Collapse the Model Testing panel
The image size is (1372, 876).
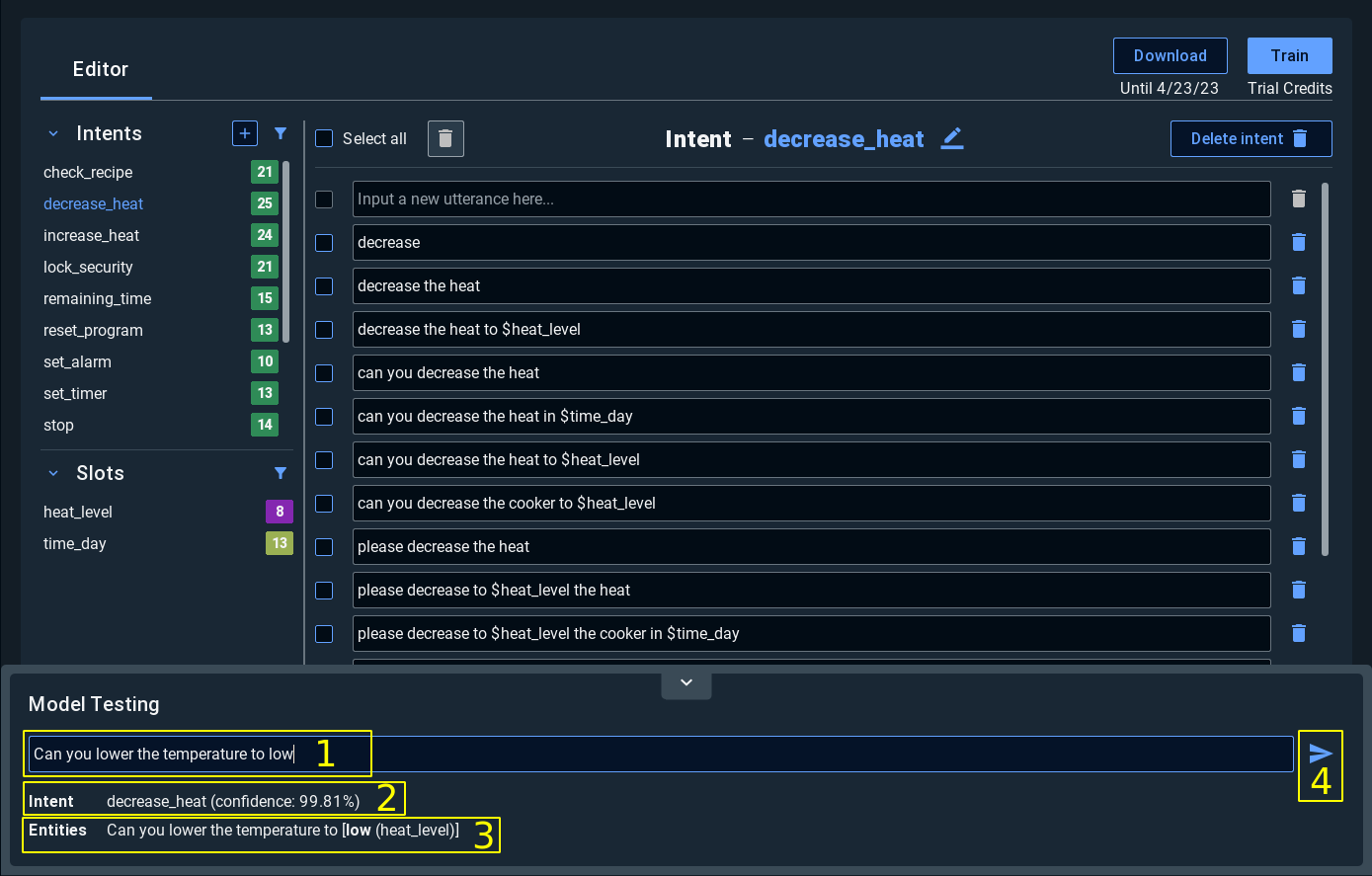point(686,683)
